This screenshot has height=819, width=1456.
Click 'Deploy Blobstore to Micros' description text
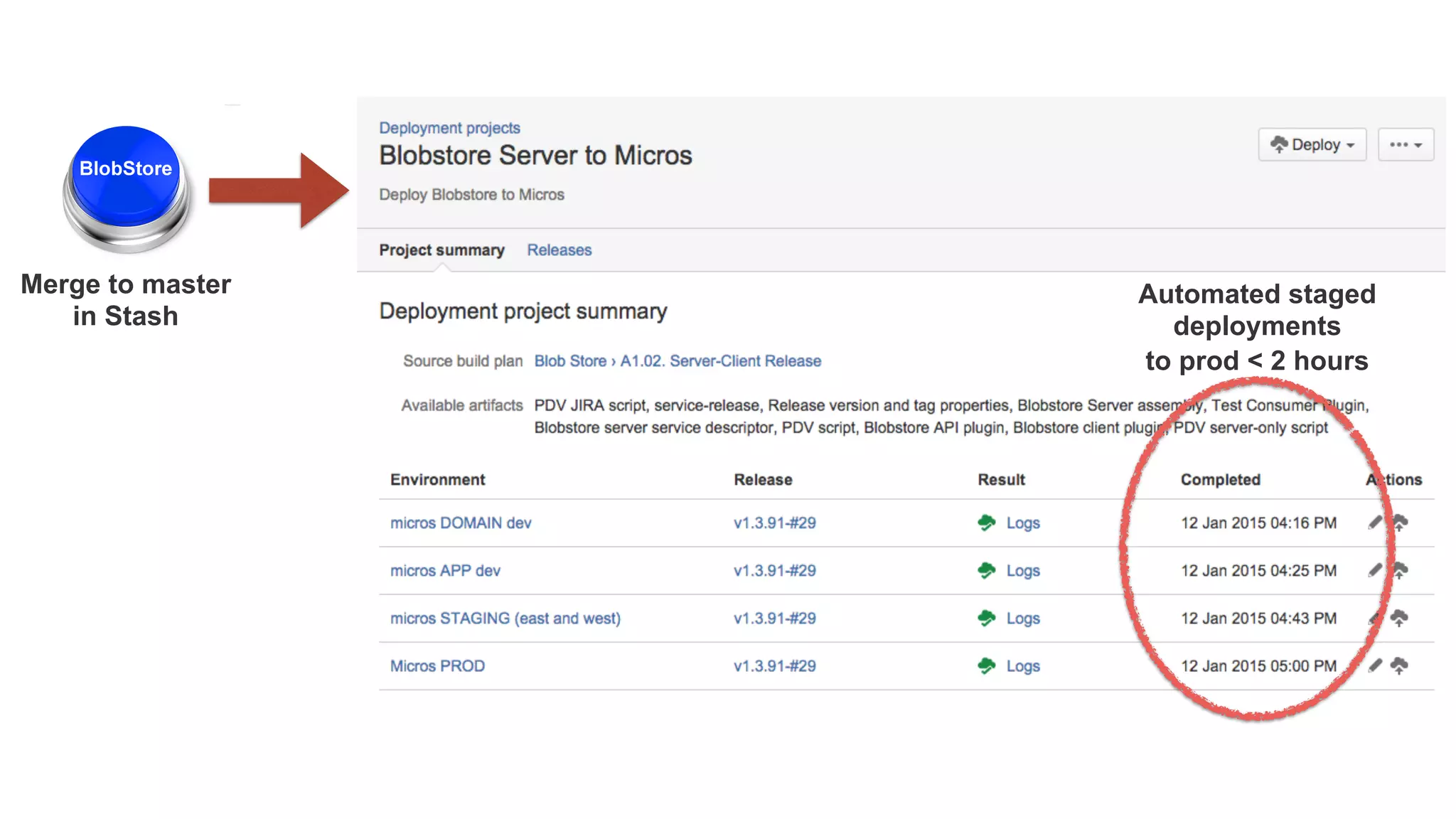[471, 195]
